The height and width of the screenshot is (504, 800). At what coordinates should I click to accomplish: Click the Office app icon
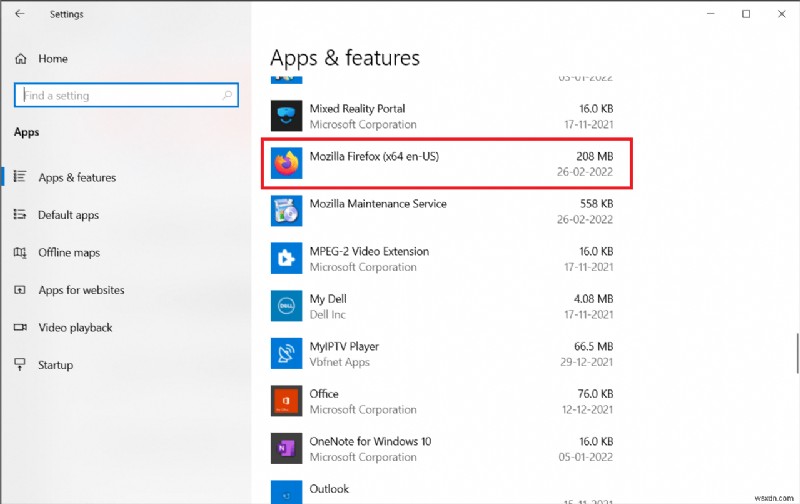[286, 401]
